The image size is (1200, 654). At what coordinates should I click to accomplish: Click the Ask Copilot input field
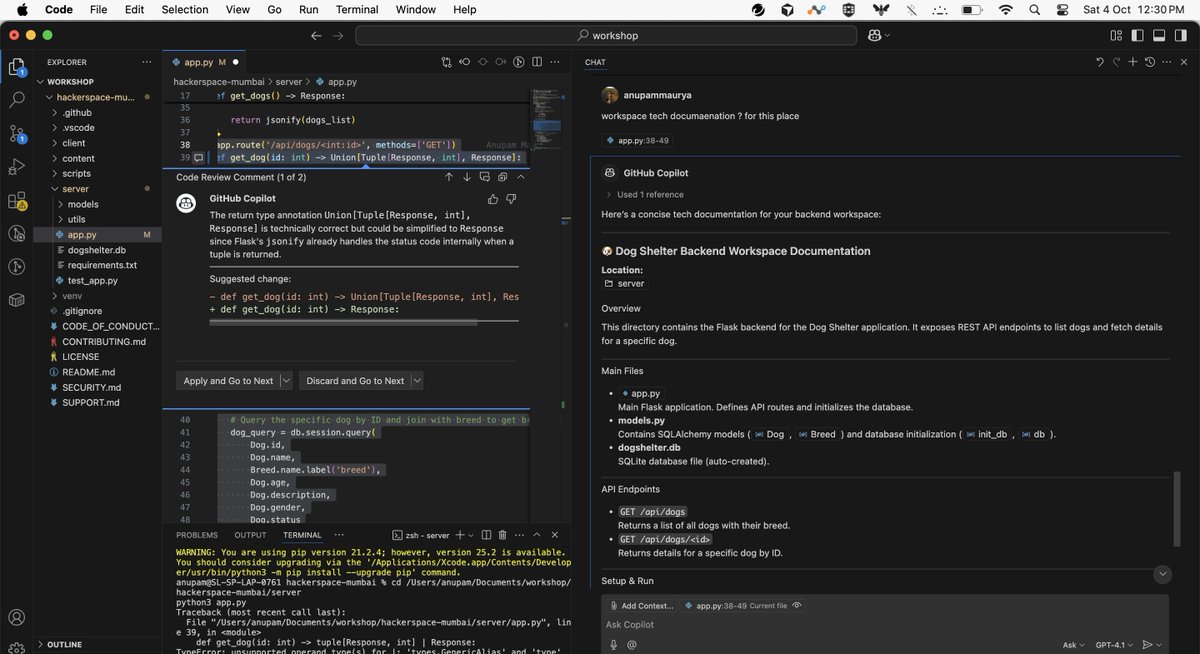(x=884, y=624)
